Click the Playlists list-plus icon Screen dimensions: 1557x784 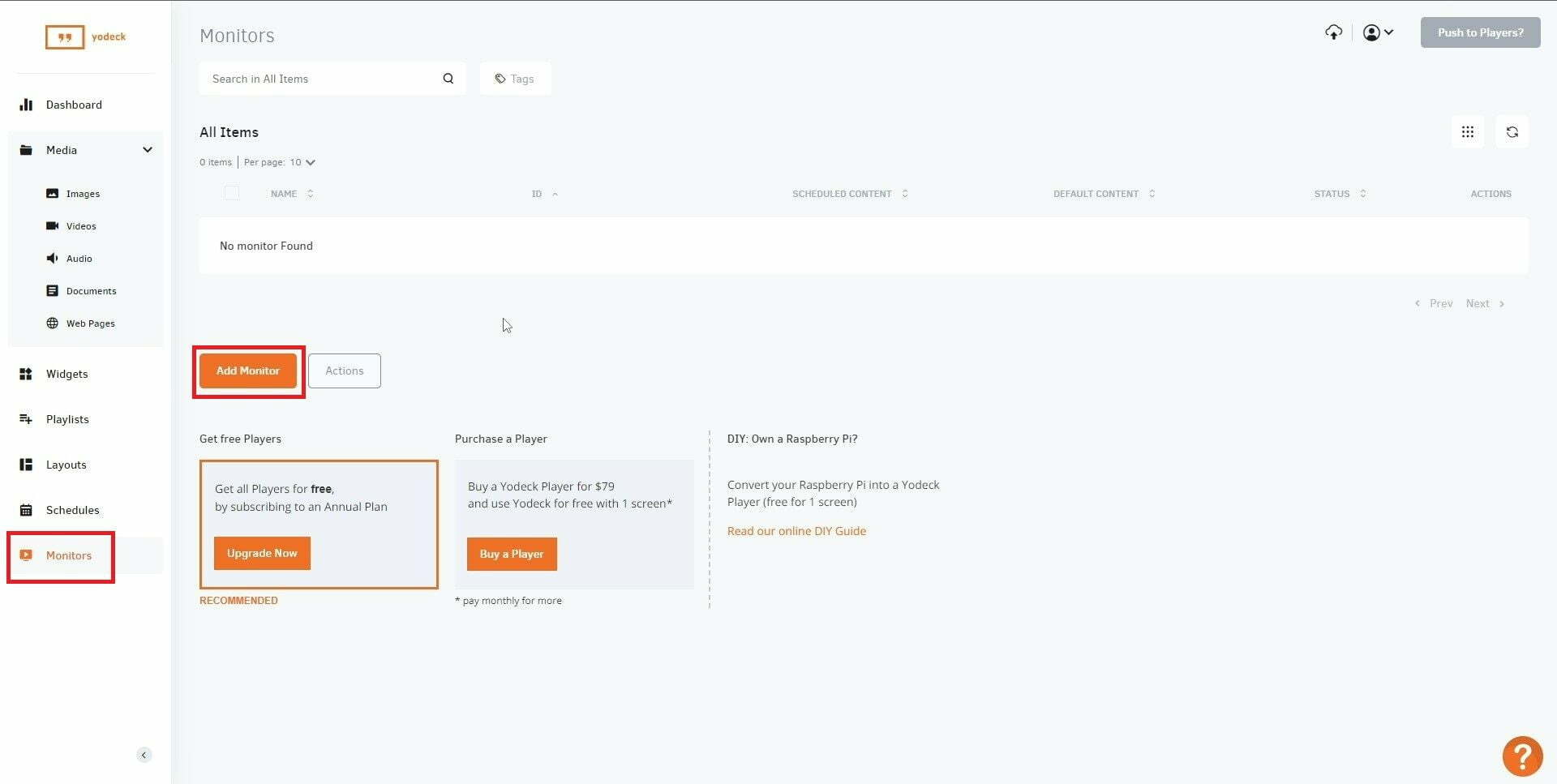pos(26,419)
